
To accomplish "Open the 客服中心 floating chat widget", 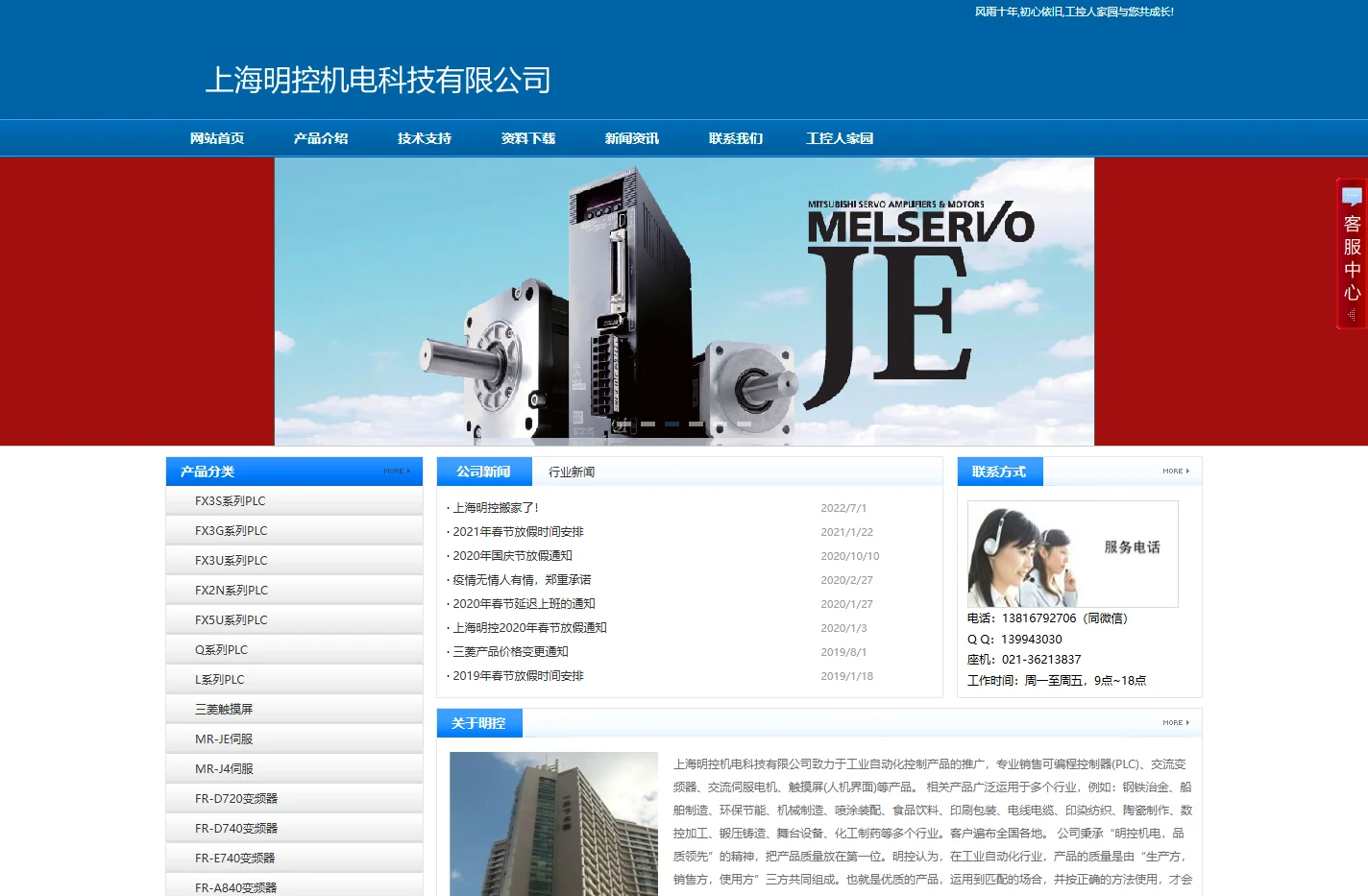I will 1351,254.
